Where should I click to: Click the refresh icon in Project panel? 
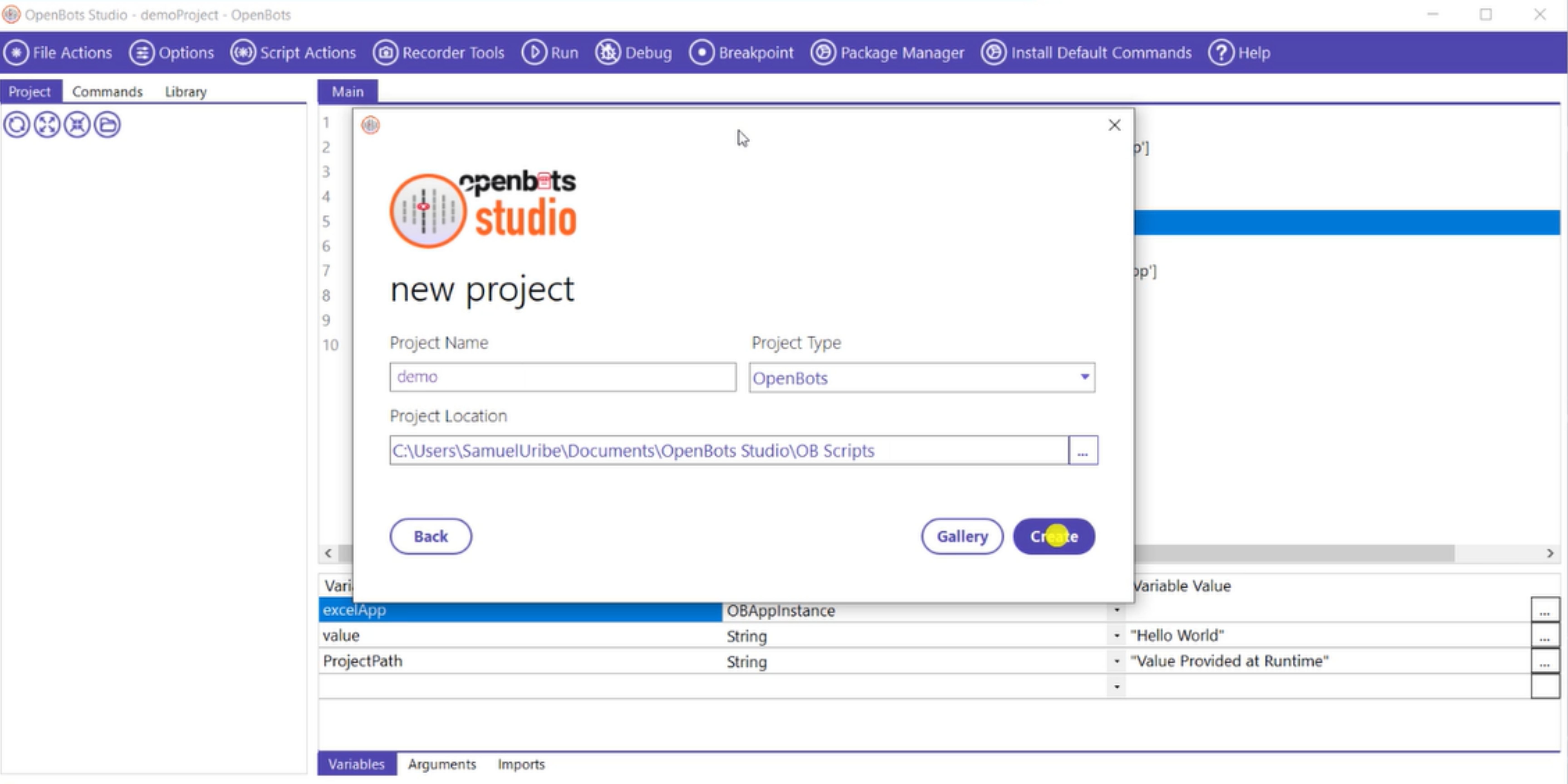click(16, 125)
